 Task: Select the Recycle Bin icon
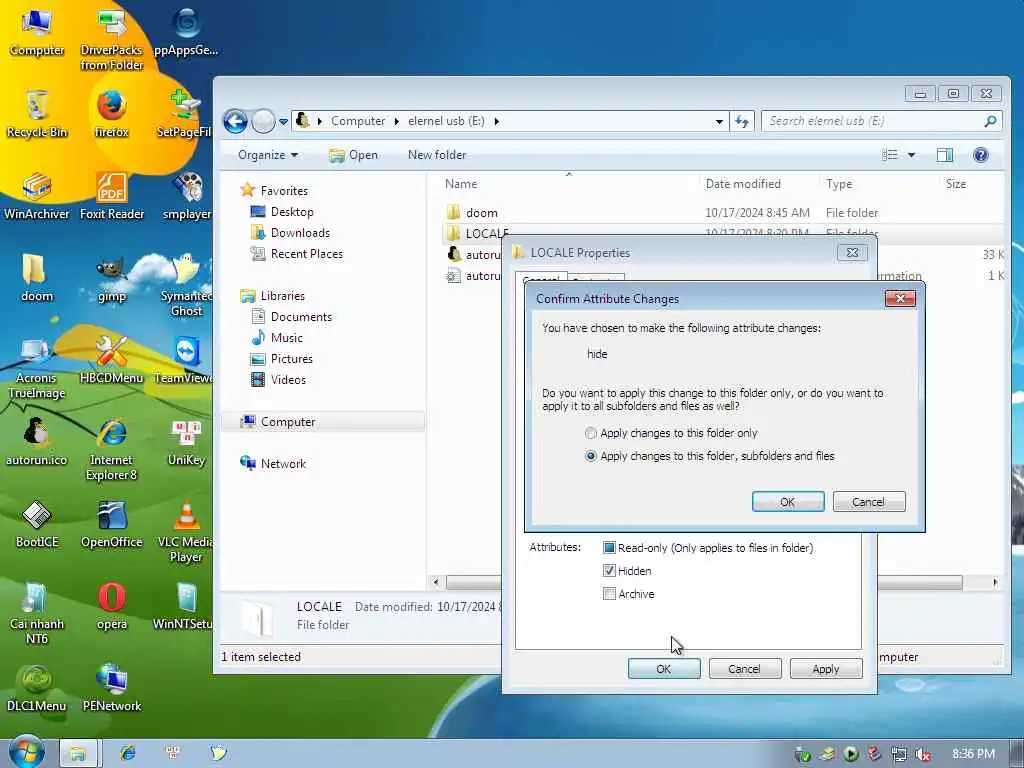click(37, 114)
